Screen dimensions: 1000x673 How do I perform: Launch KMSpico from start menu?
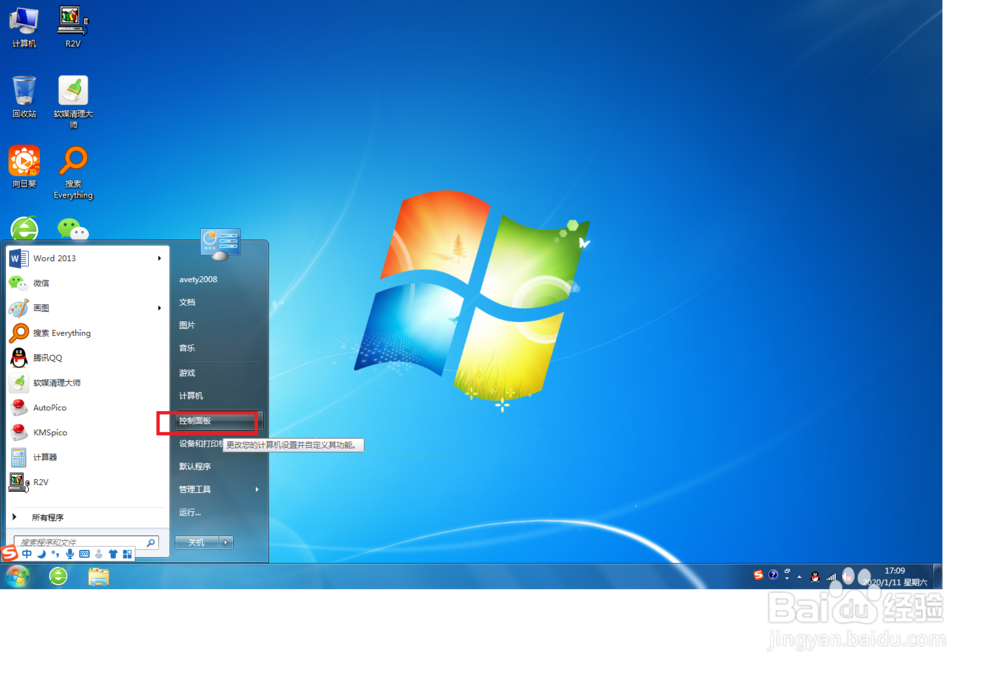pyautogui.click(x=87, y=433)
